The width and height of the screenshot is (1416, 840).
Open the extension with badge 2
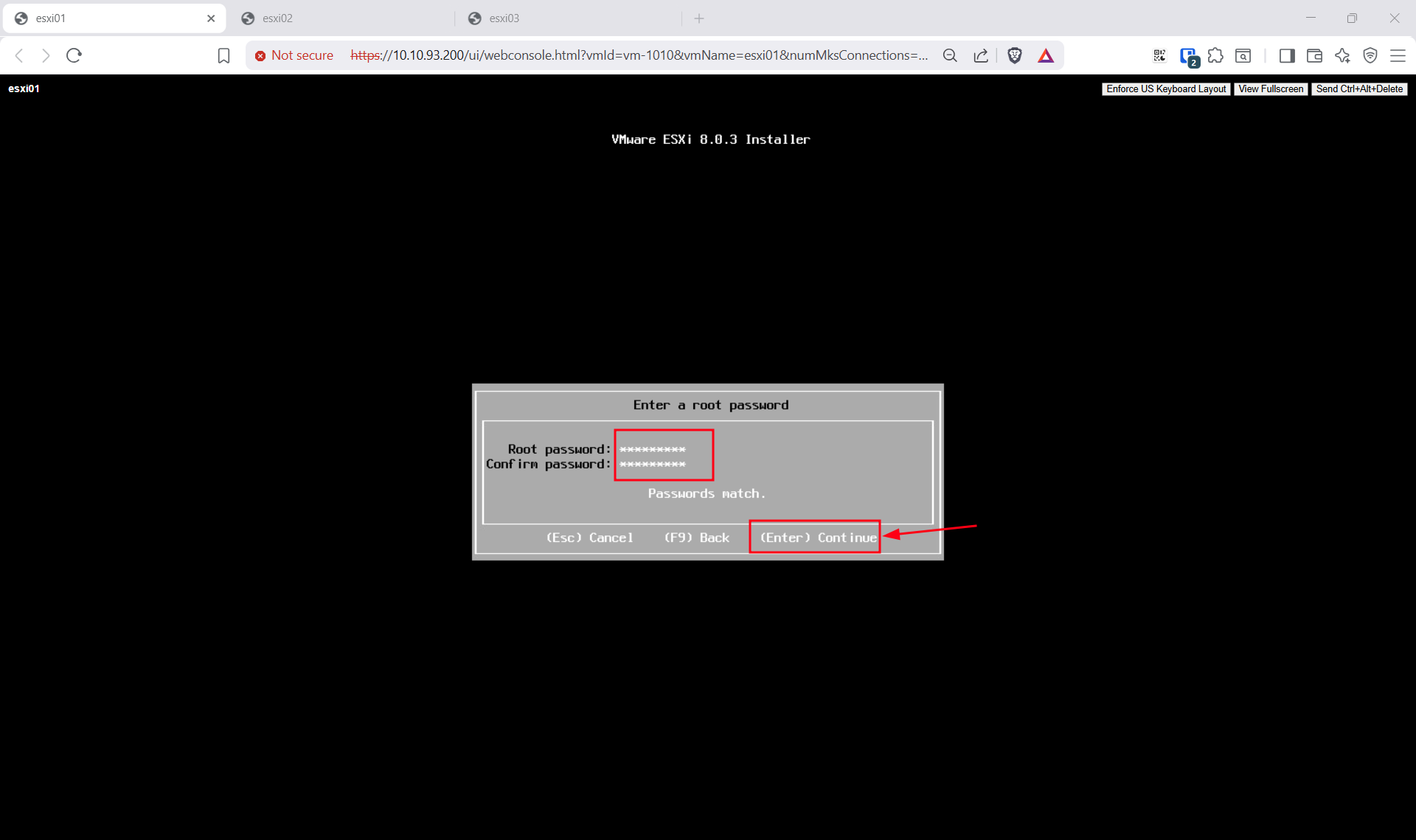(x=1188, y=56)
